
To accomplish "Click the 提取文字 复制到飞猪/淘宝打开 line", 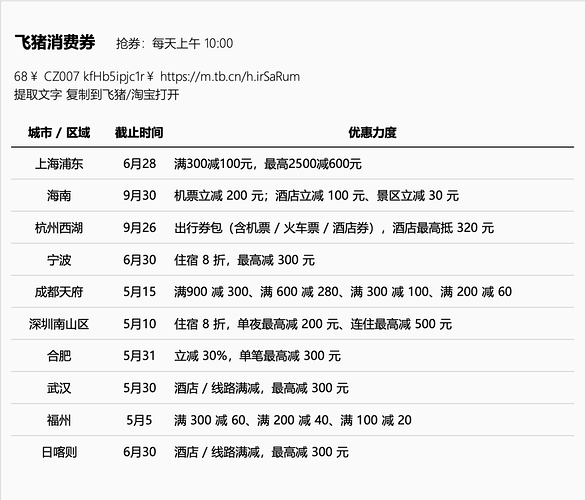I will pos(97,94).
